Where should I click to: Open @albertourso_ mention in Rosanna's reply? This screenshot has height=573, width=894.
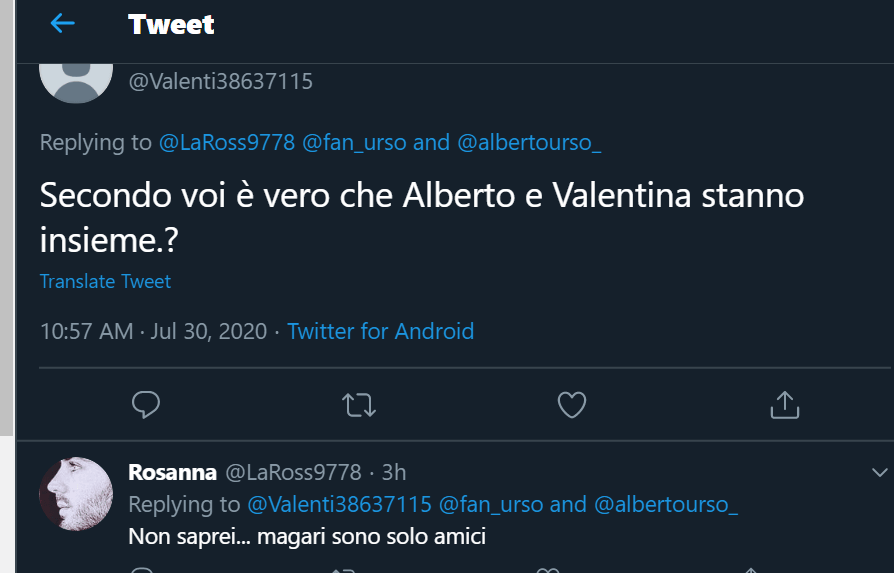pyautogui.click(x=666, y=504)
